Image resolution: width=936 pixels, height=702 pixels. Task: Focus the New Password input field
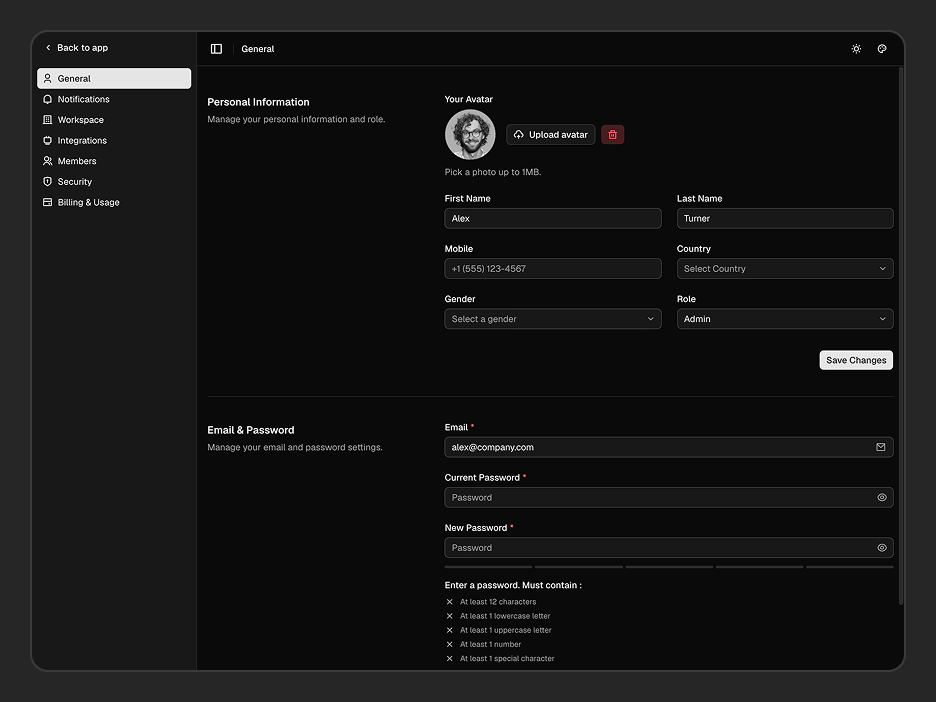pyautogui.click(x=669, y=547)
